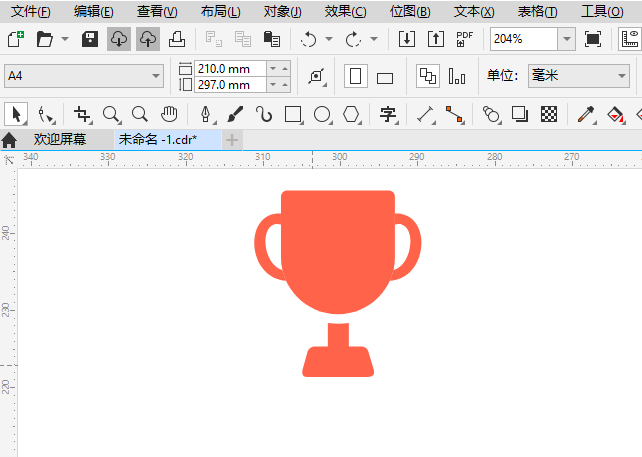Viewport: 642px width, 457px height.
Task: Select the Text 字 tool
Action: click(388, 114)
